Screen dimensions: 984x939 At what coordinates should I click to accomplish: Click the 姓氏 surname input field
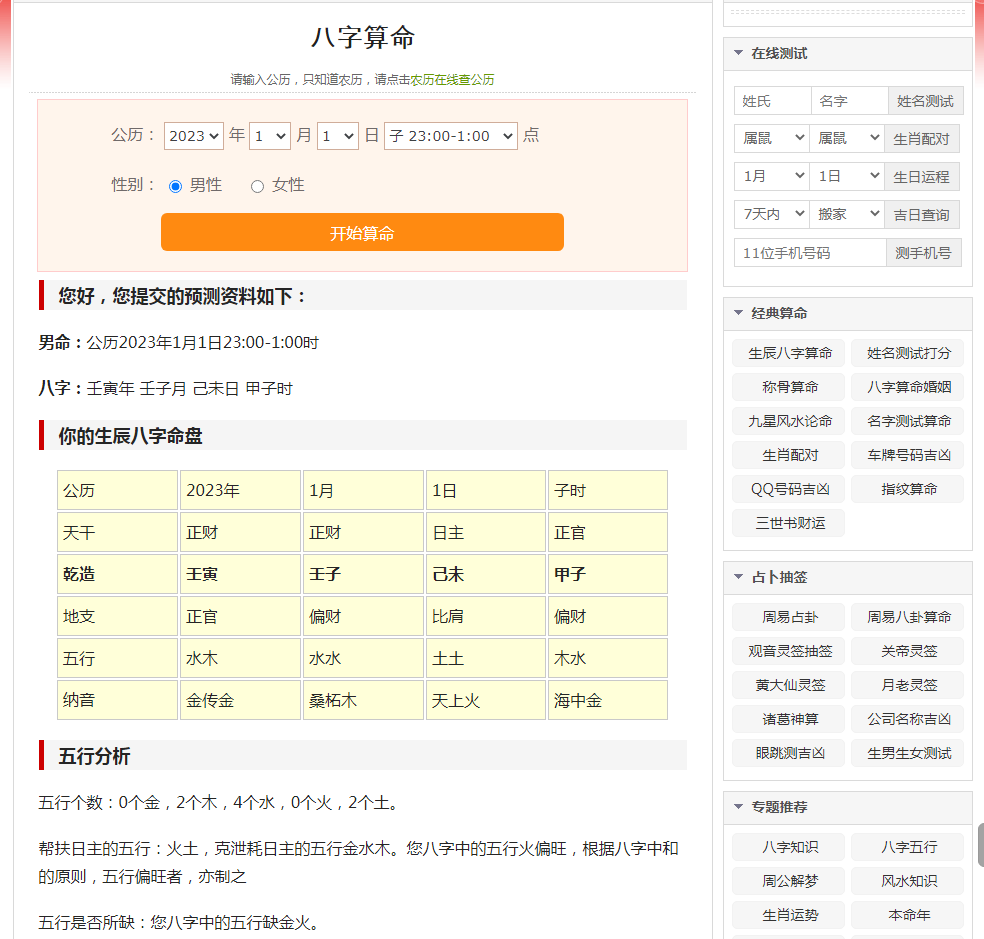tap(772, 101)
